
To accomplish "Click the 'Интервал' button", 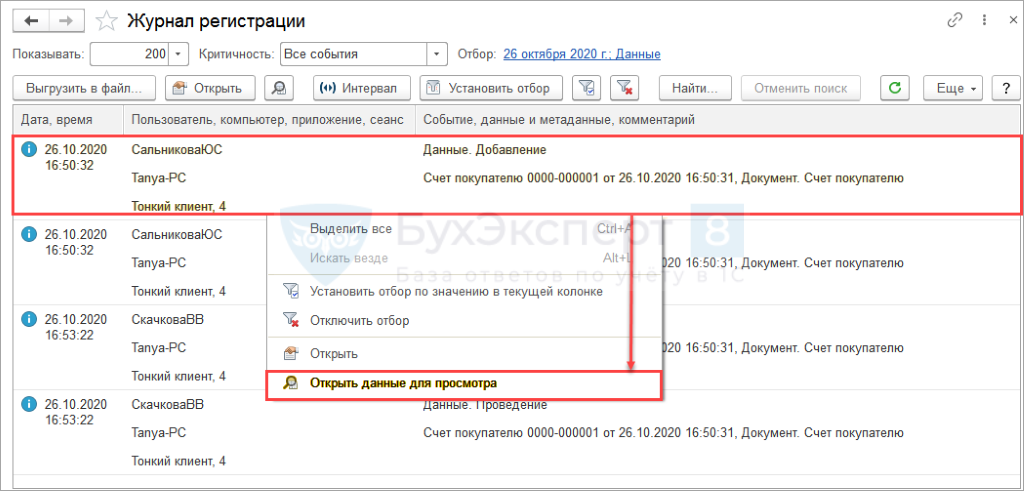I will pos(358,88).
